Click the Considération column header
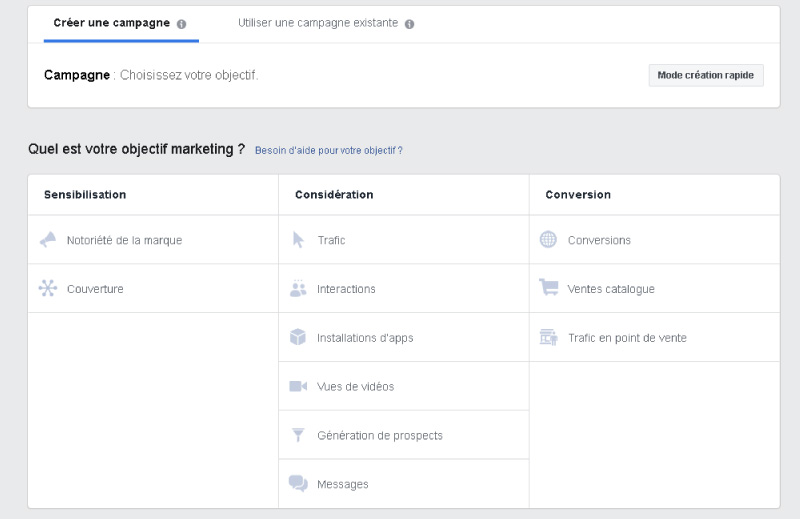The image size is (800, 519). click(334, 194)
